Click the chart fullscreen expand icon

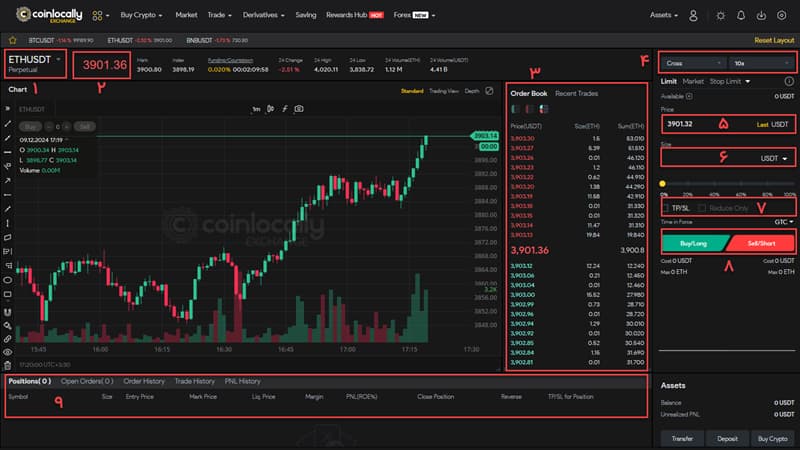[489, 91]
